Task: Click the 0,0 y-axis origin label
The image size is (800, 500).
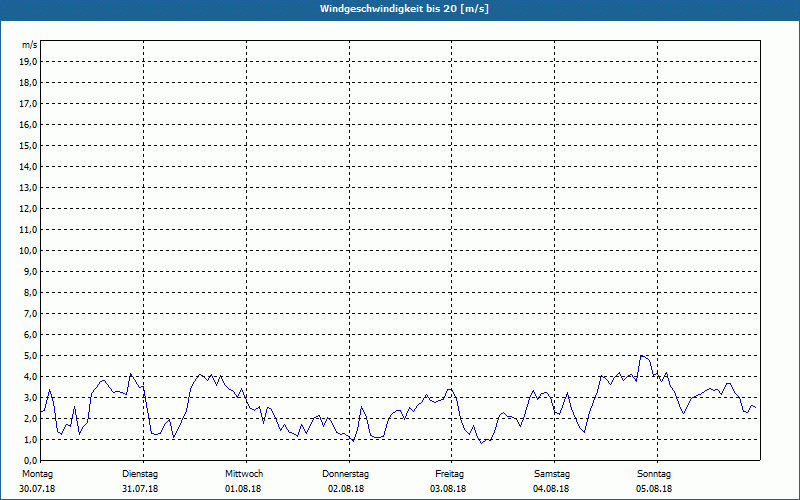Action: click(30, 461)
